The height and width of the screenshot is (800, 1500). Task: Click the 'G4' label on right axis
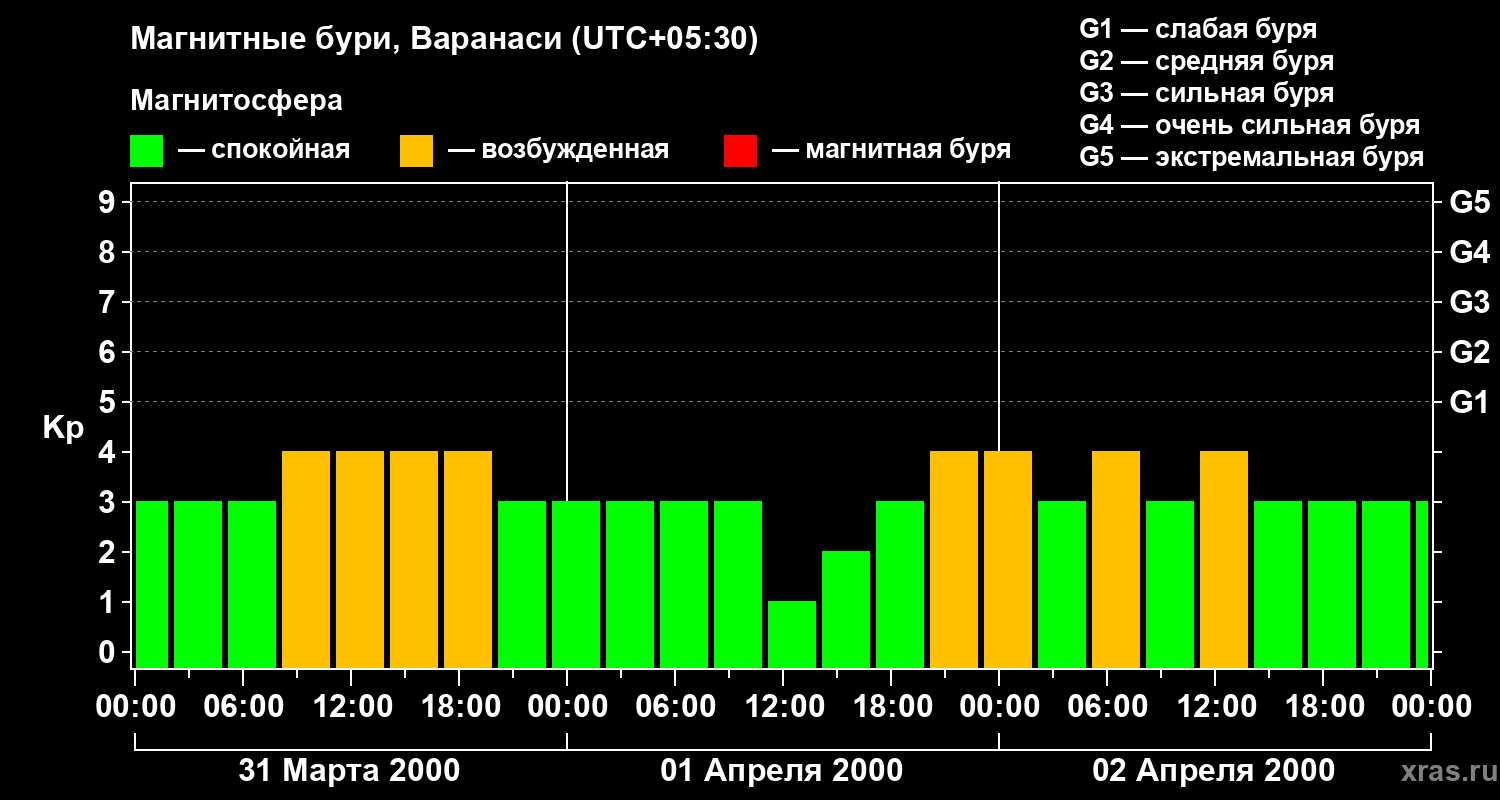point(1469,252)
